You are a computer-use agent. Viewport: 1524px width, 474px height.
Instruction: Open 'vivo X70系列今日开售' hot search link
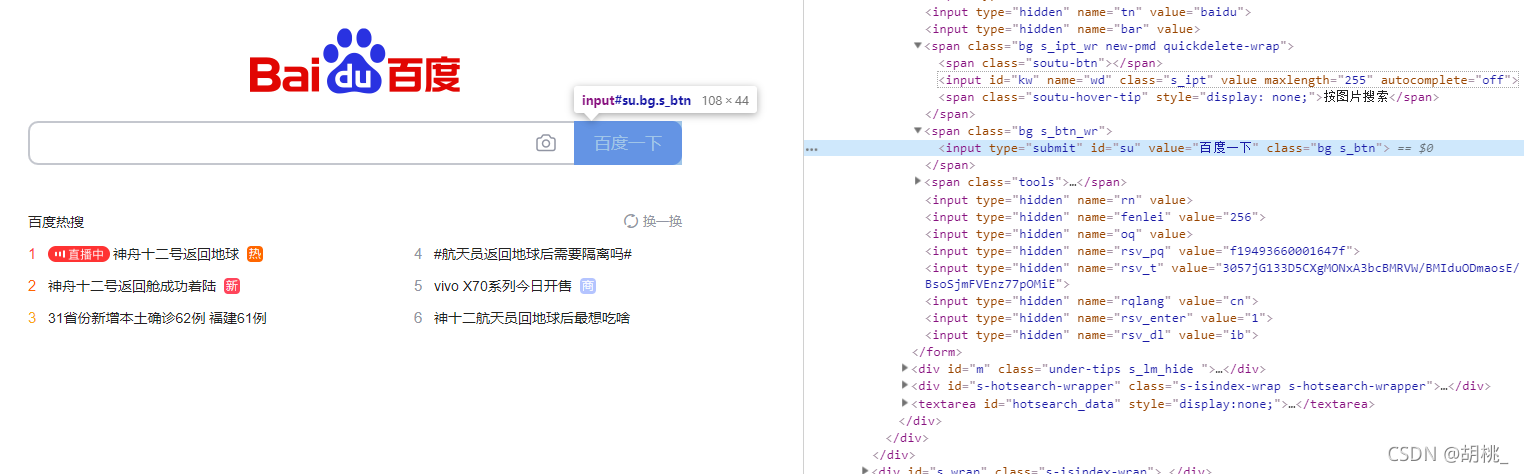[503, 286]
